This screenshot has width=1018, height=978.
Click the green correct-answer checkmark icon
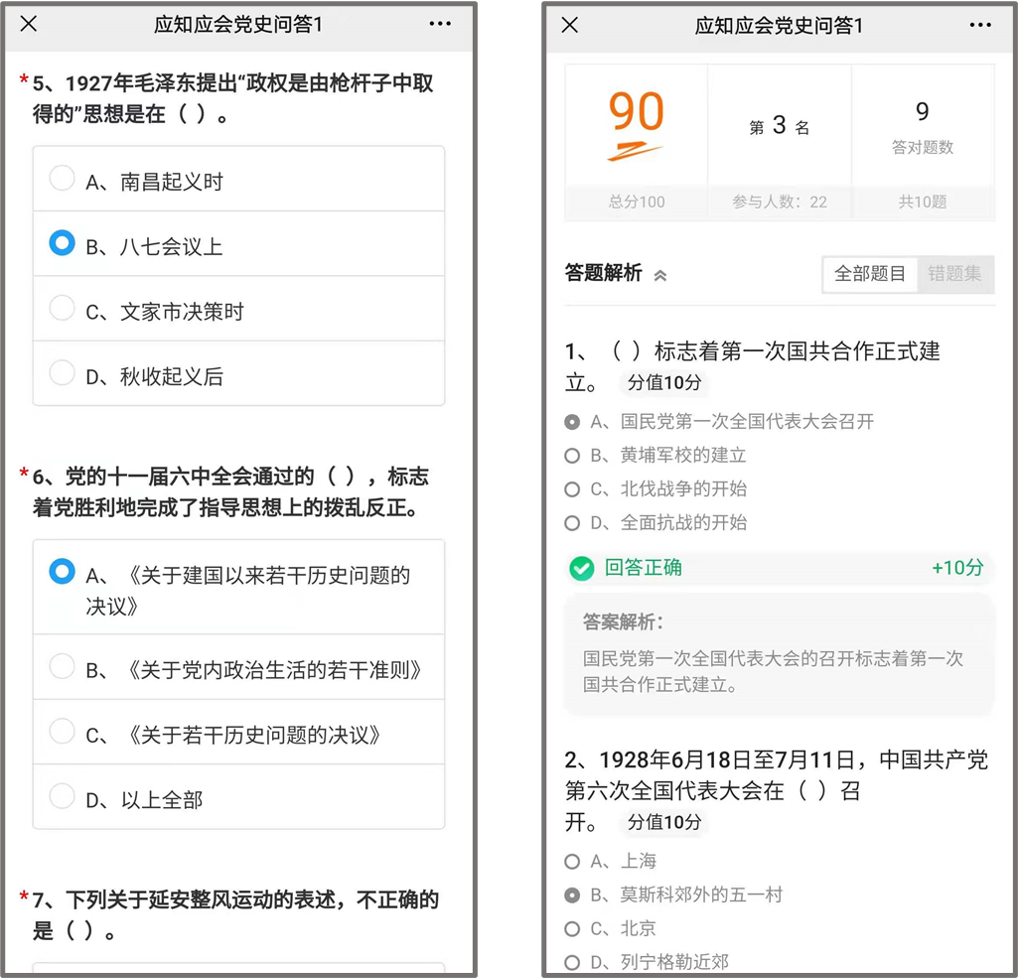[x=581, y=569]
